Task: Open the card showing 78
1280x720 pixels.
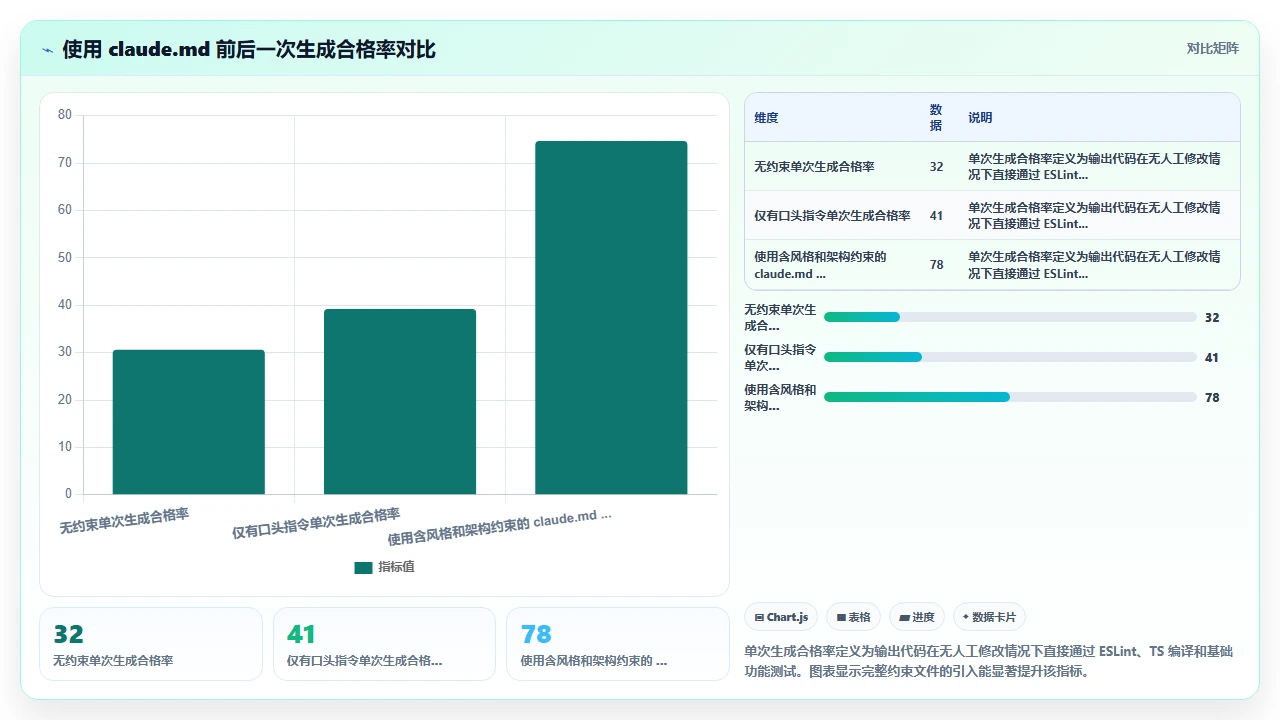Action: 618,644
